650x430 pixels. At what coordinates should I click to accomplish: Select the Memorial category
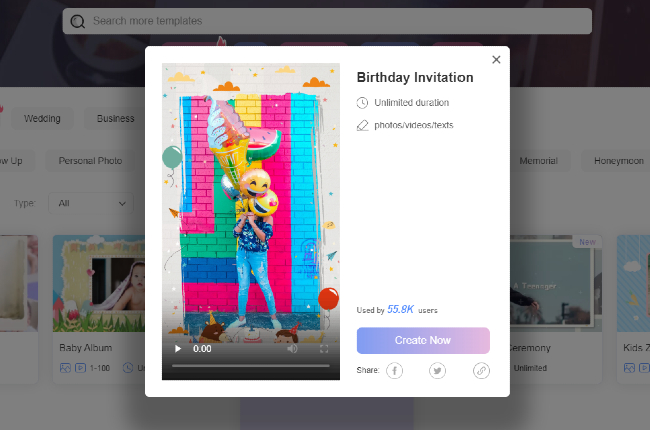click(538, 161)
